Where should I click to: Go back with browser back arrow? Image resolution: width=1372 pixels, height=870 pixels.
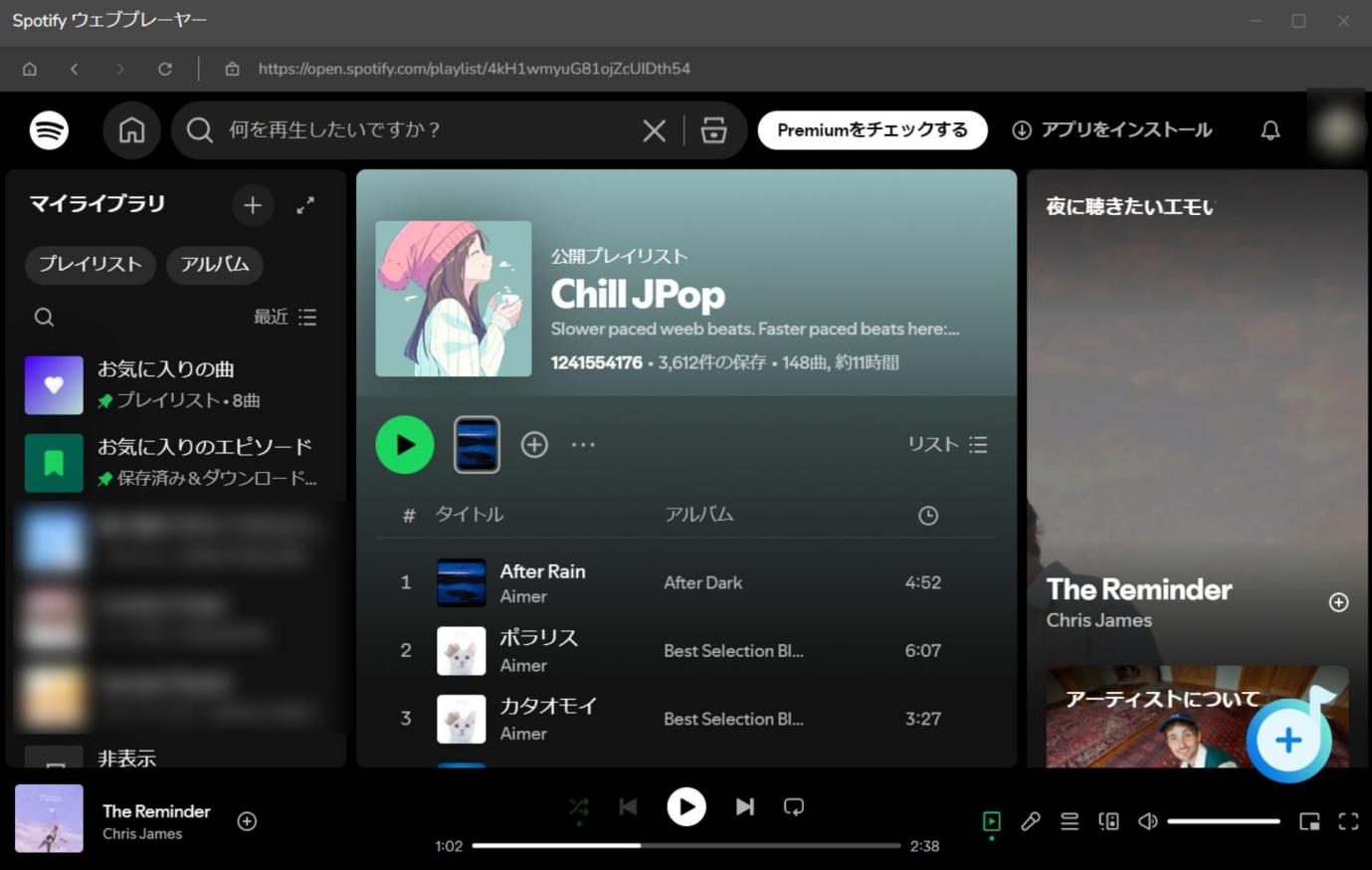tap(75, 69)
